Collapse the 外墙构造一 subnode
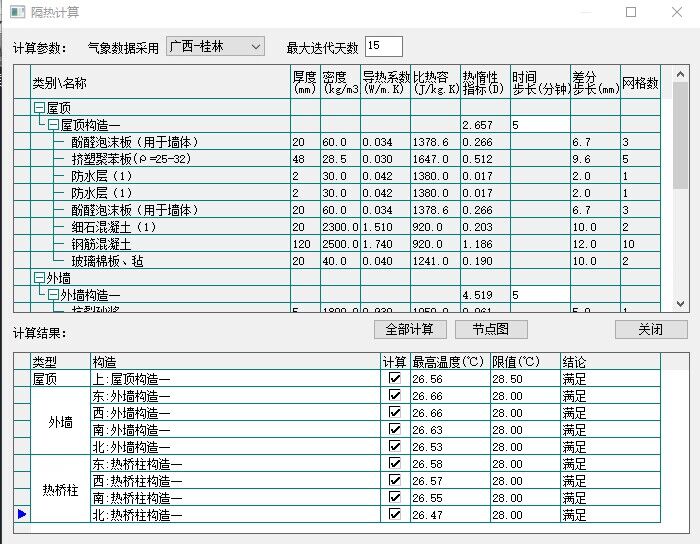The width and height of the screenshot is (700, 544). pos(54,295)
